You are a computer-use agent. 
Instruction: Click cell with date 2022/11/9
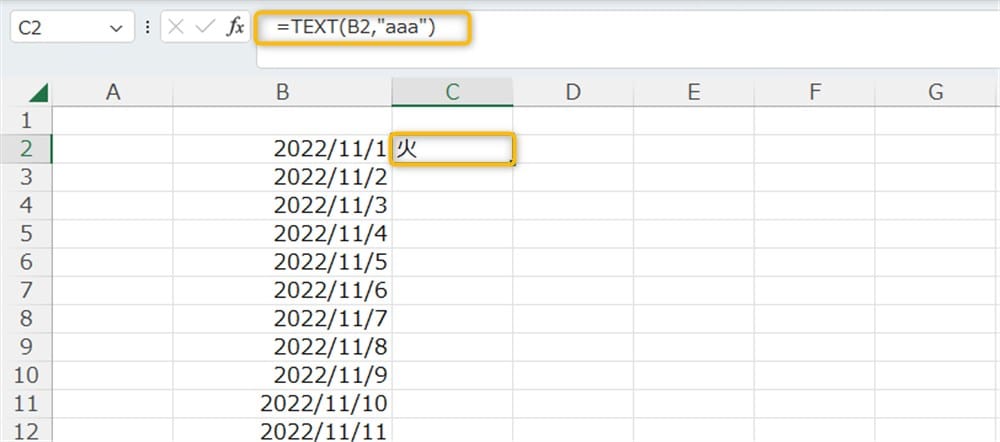pos(283,376)
